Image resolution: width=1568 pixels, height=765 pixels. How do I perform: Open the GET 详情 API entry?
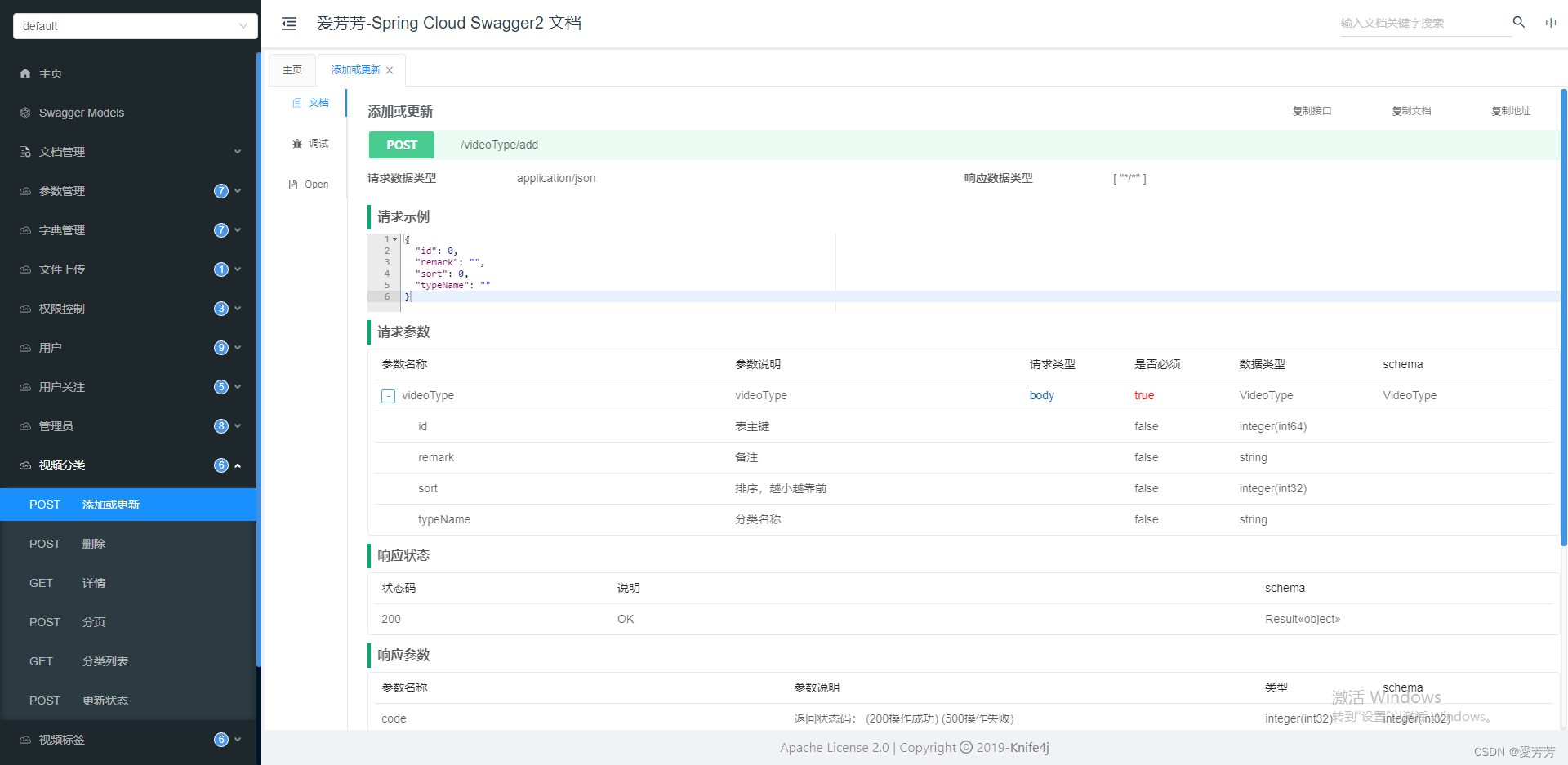coord(129,583)
